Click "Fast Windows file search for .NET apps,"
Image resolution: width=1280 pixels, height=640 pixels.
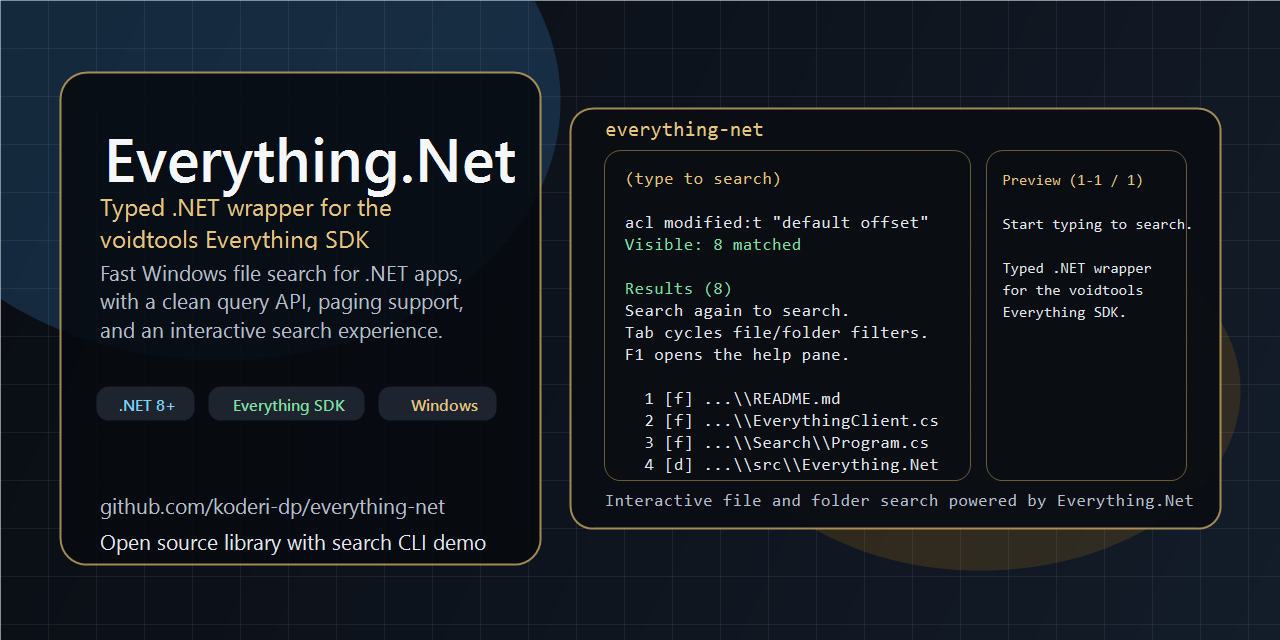(281, 274)
